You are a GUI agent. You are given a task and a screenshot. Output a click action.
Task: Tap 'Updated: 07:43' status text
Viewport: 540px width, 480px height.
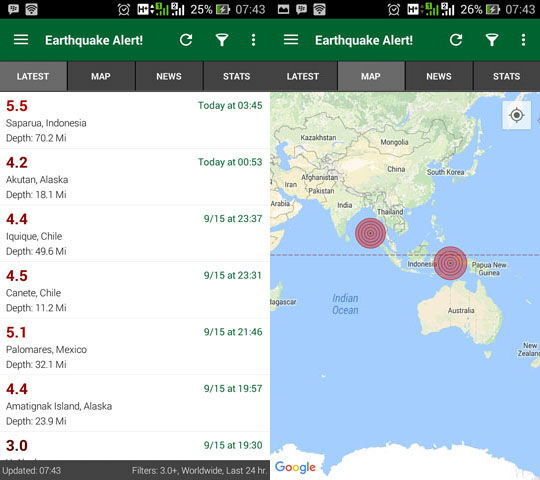pyautogui.click(x=32, y=470)
